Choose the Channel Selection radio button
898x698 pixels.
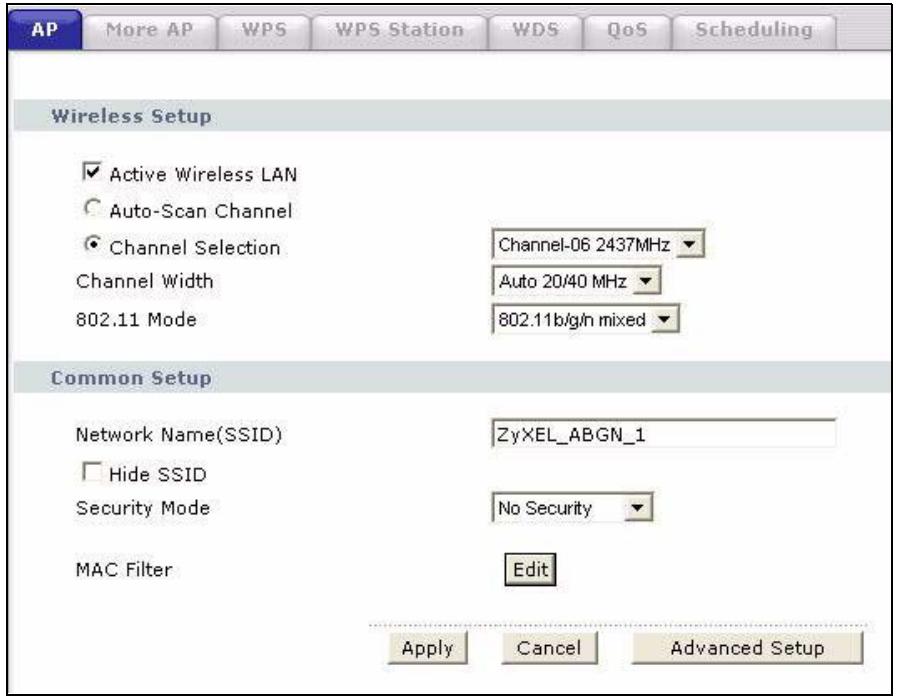point(92,245)
